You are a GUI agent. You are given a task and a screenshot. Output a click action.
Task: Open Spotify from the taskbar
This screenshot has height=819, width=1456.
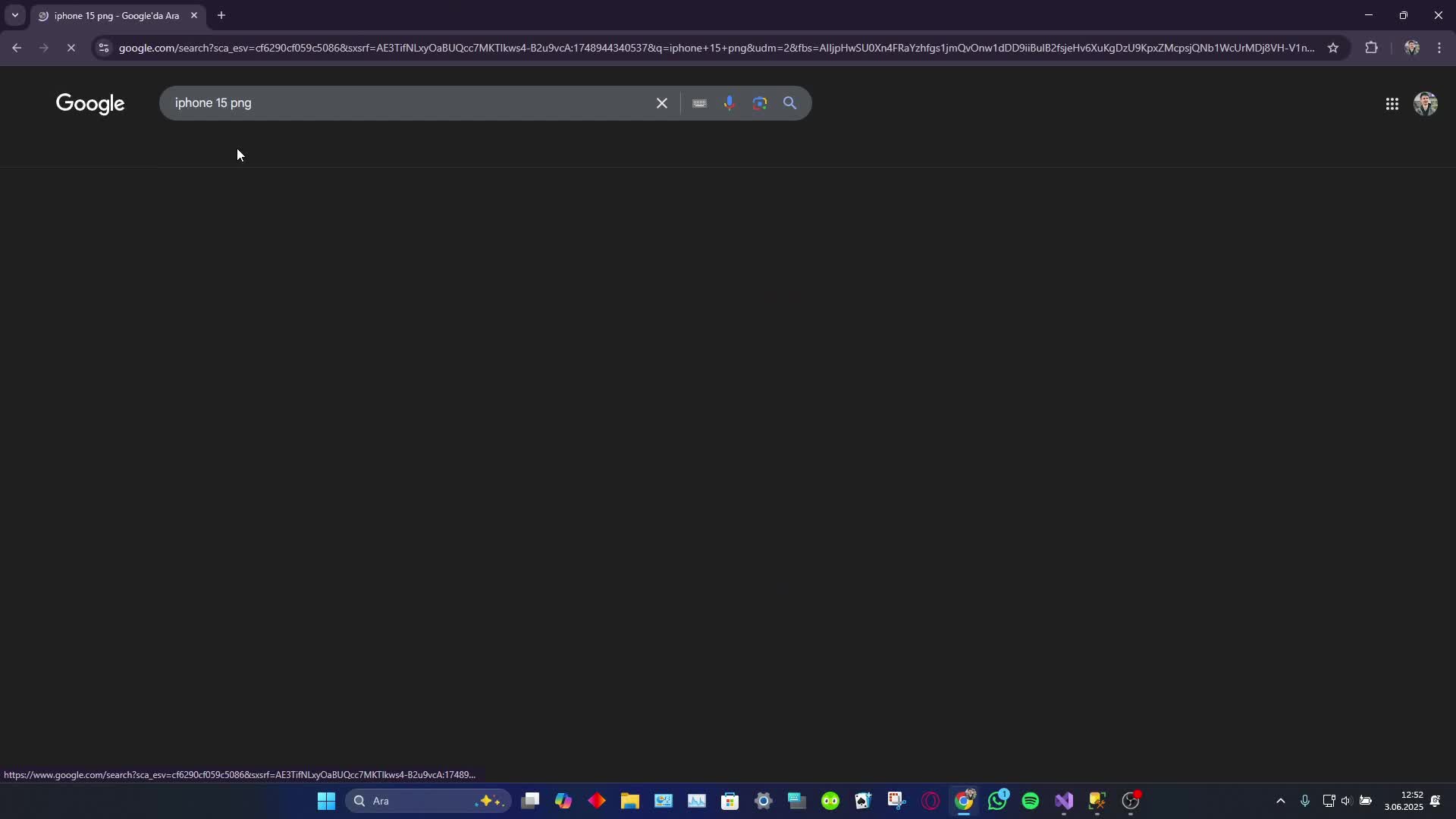pos(1031,801)
